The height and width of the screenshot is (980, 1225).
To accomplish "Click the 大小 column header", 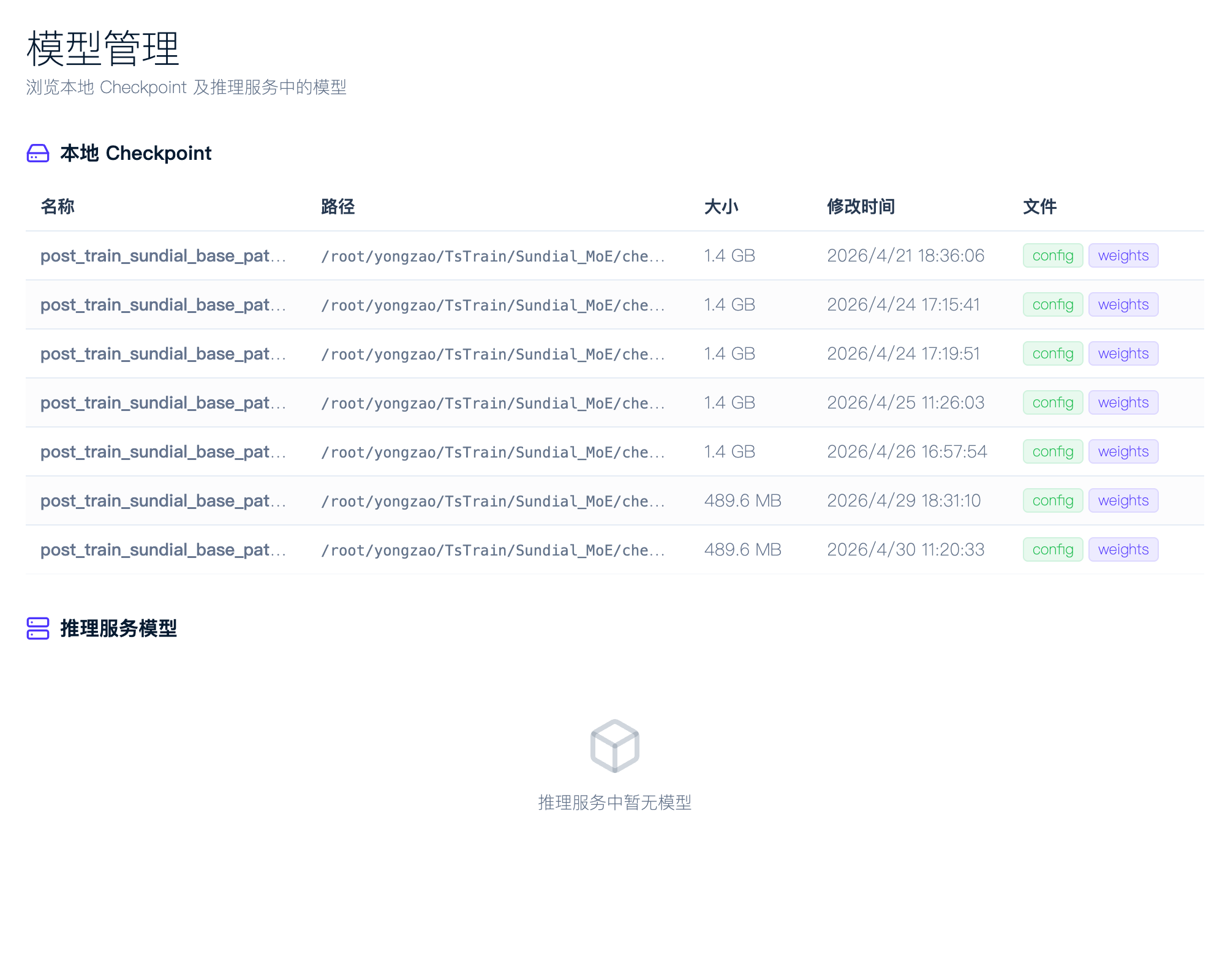I will pos(722,206).
